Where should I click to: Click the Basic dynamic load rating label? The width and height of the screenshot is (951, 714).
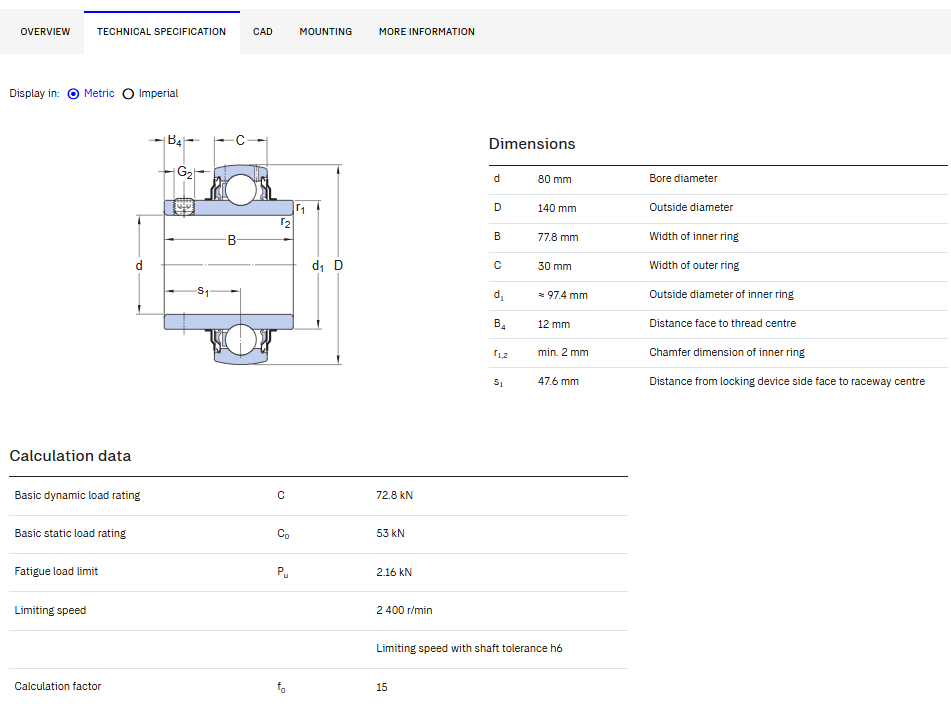[x=77, y=496]
